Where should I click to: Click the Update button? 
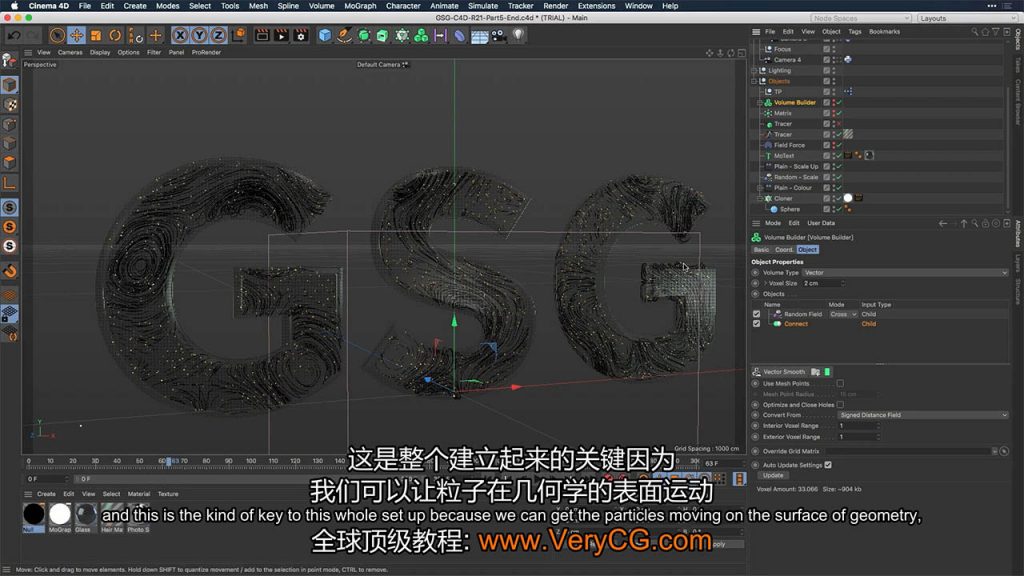(x=773, y=475)
